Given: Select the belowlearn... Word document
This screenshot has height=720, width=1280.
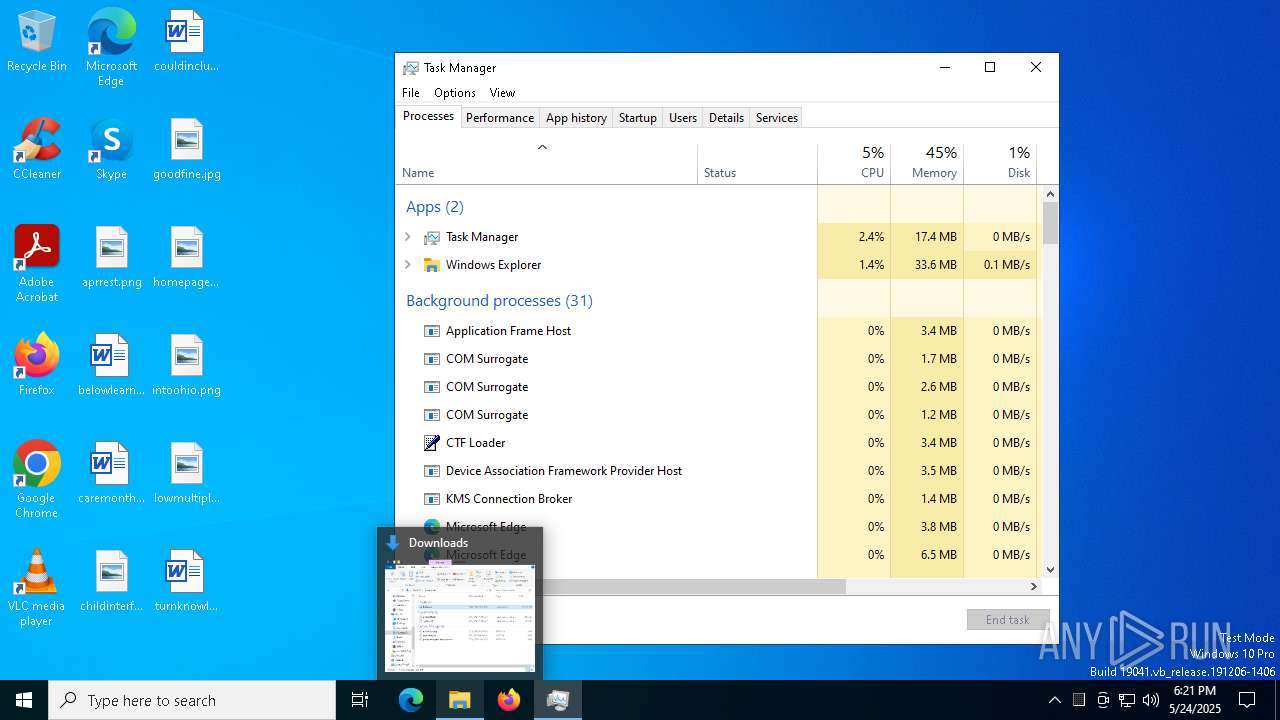Looking at the screenshot, I should pyautogui.click(x=111, y=365).
